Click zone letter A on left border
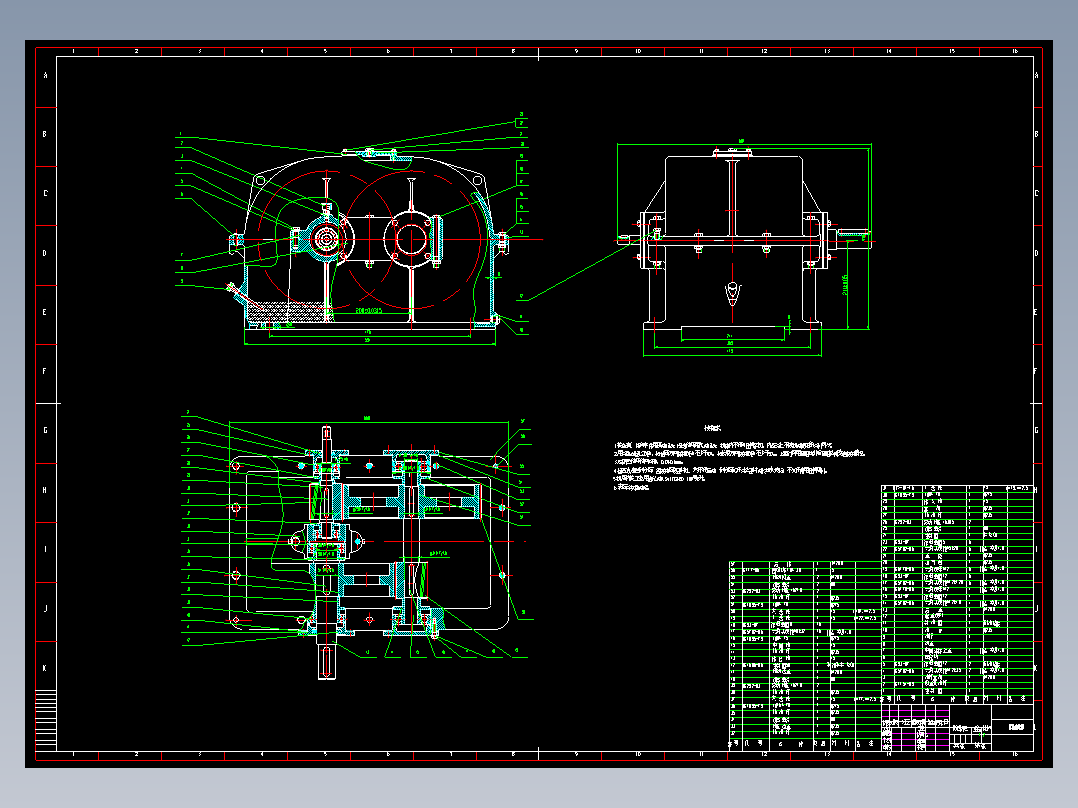Viewport: 1078px width, 808px height. (46, 75)
